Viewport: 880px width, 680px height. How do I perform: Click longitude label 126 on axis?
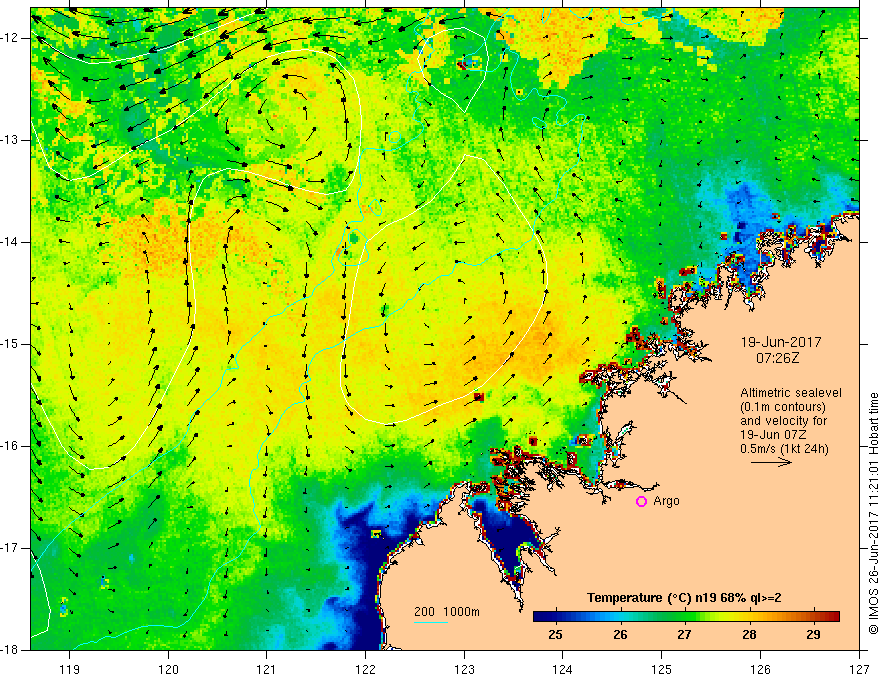(x=760, y=669)
